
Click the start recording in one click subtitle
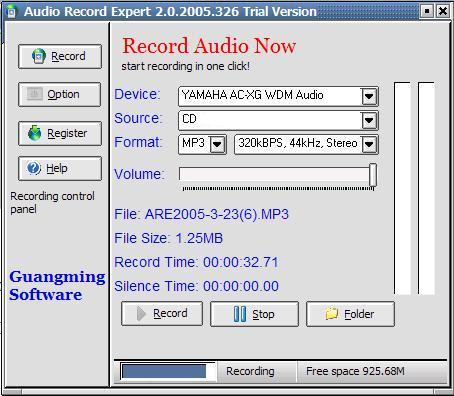[185, 66]
